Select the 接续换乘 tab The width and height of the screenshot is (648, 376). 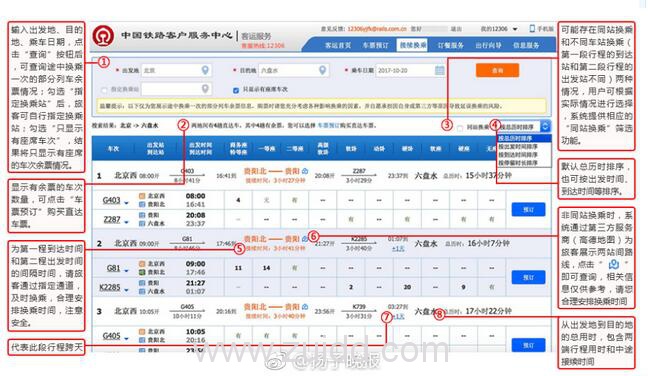pos(412,45)
